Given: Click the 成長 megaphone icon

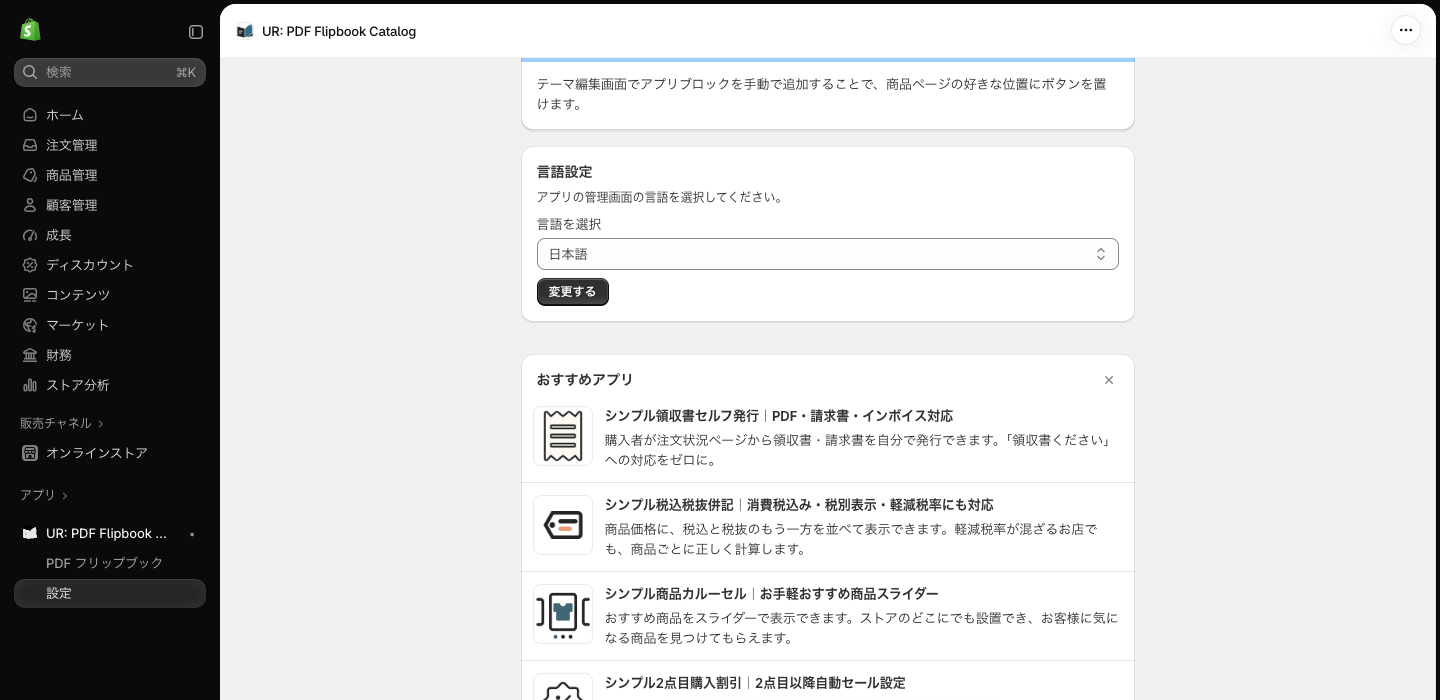Looking at the screenshot, I should [30, 235].
